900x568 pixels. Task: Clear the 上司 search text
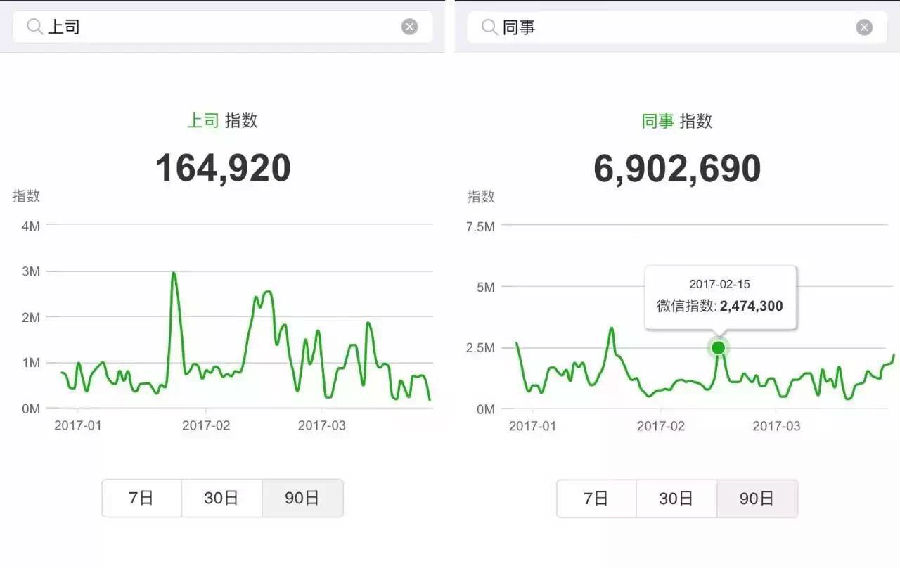click(409, 27)
